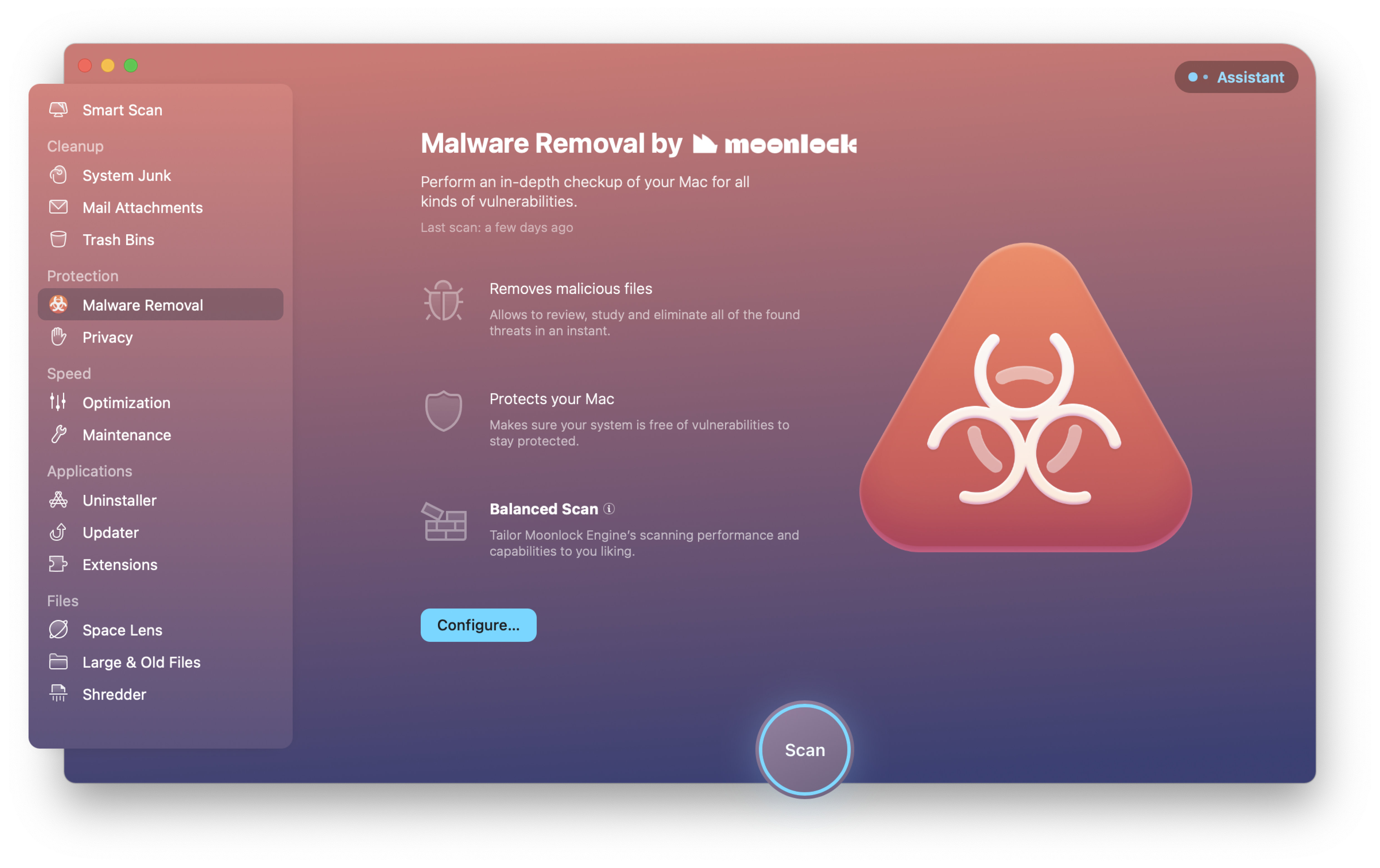Screen dimensions: 1380x868
Task: Open Large & Old Files
Action: point(160,662)
